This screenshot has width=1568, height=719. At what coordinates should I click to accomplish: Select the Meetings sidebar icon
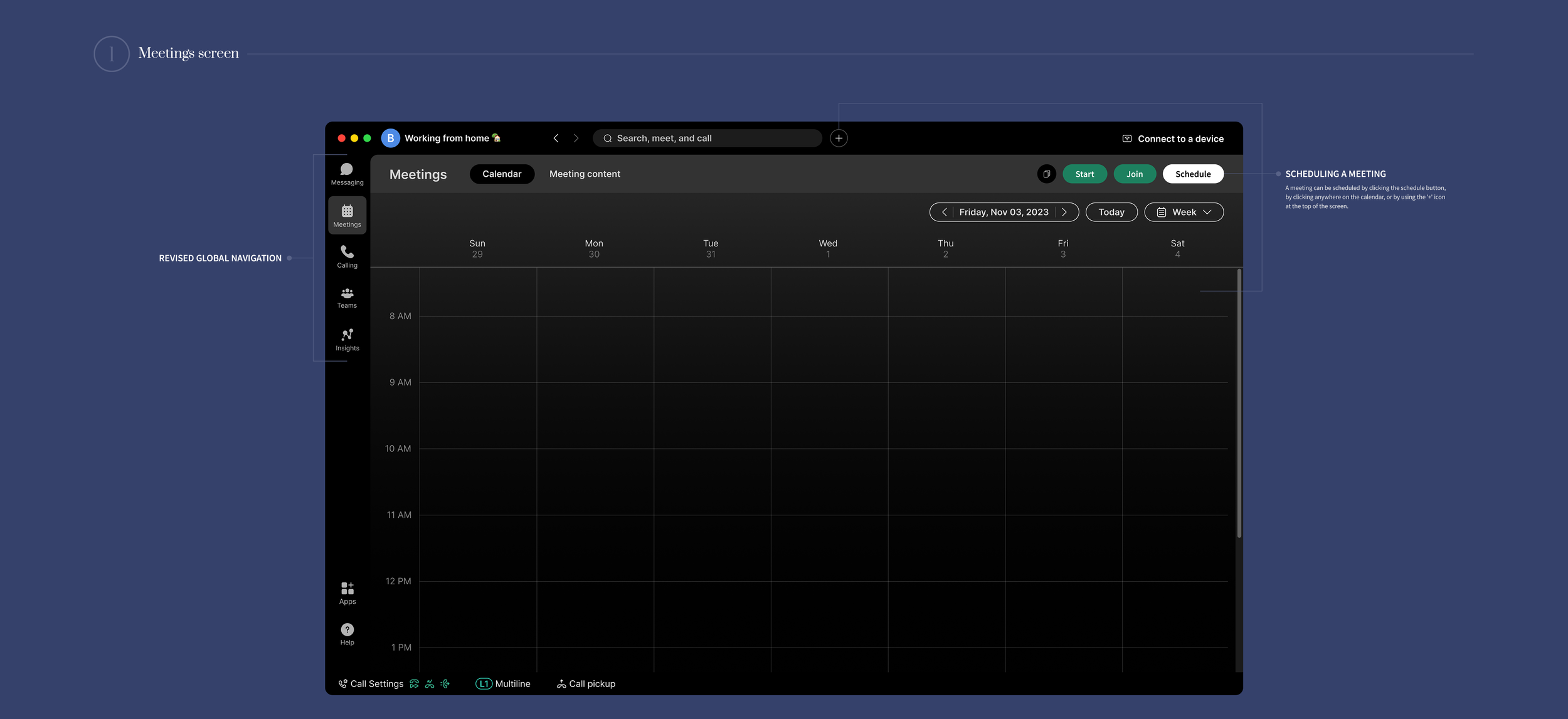[x=347, y=216]
